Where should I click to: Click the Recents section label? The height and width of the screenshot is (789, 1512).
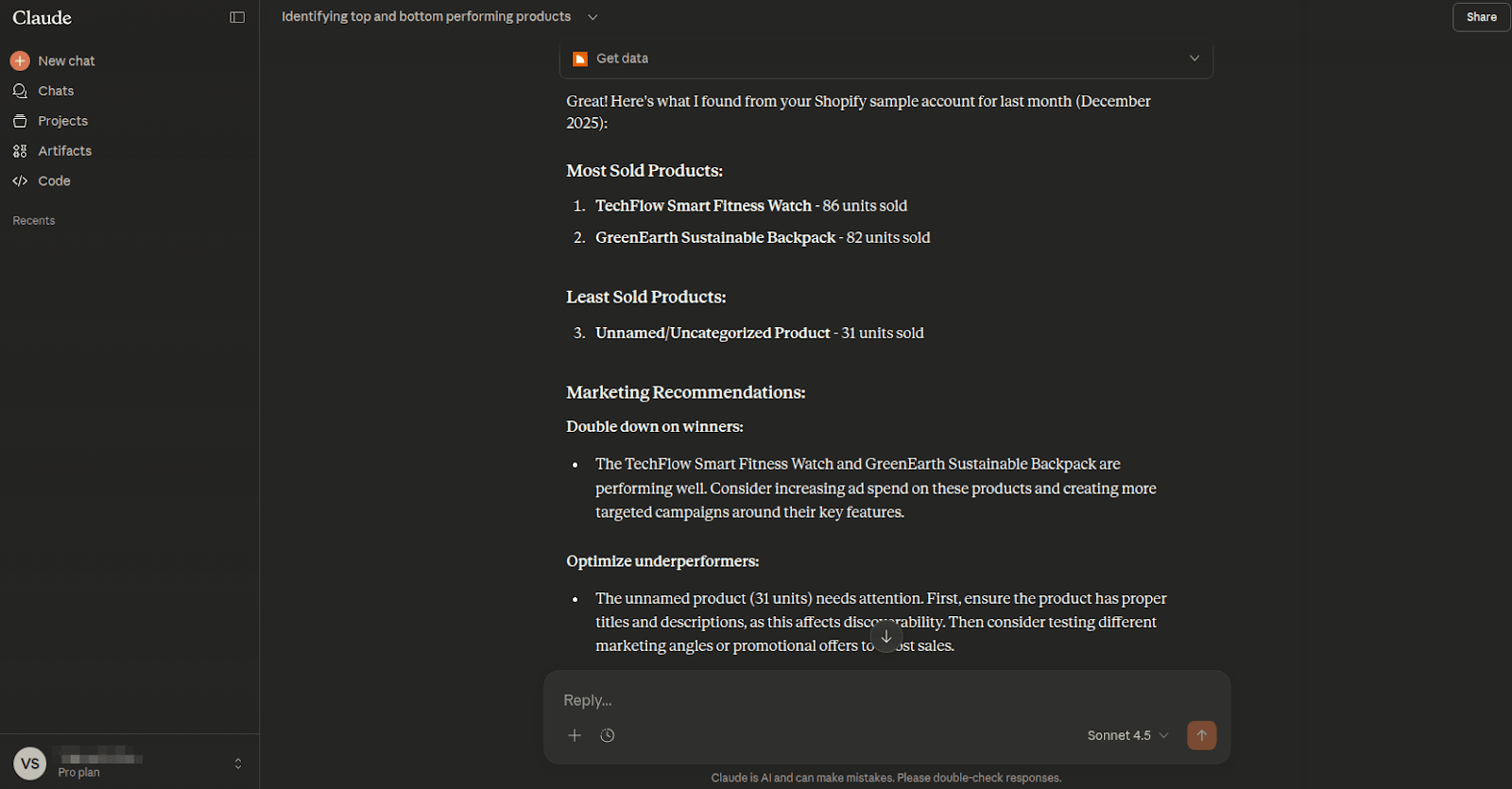34,221
